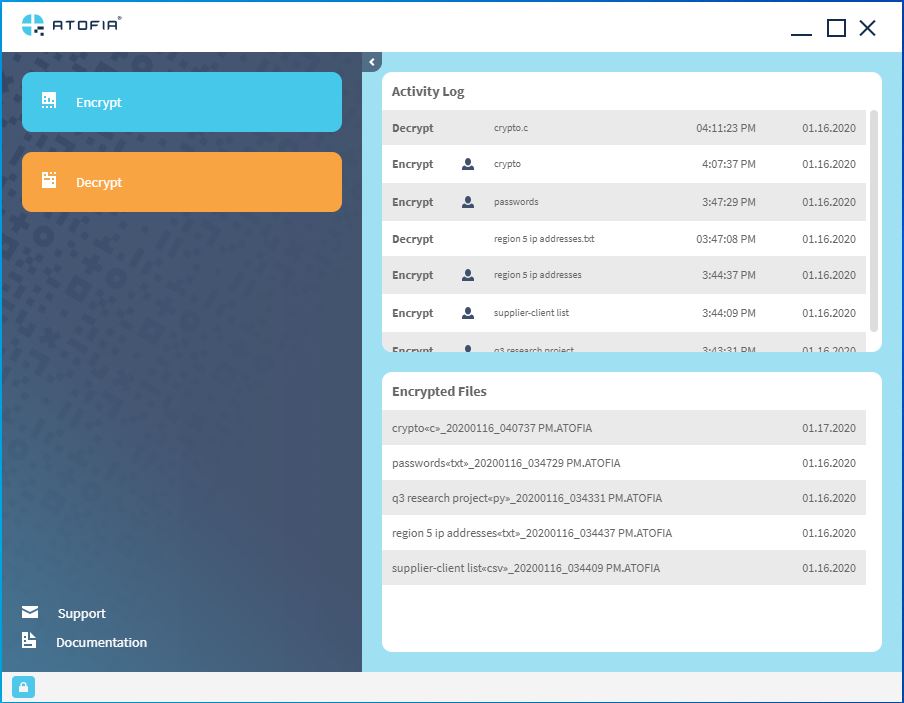Click the 03:47:08 PM timestamp
Image resolution: width=904 pixels, height=703 pixels.
pyautogui.click(x=725, y=239)
